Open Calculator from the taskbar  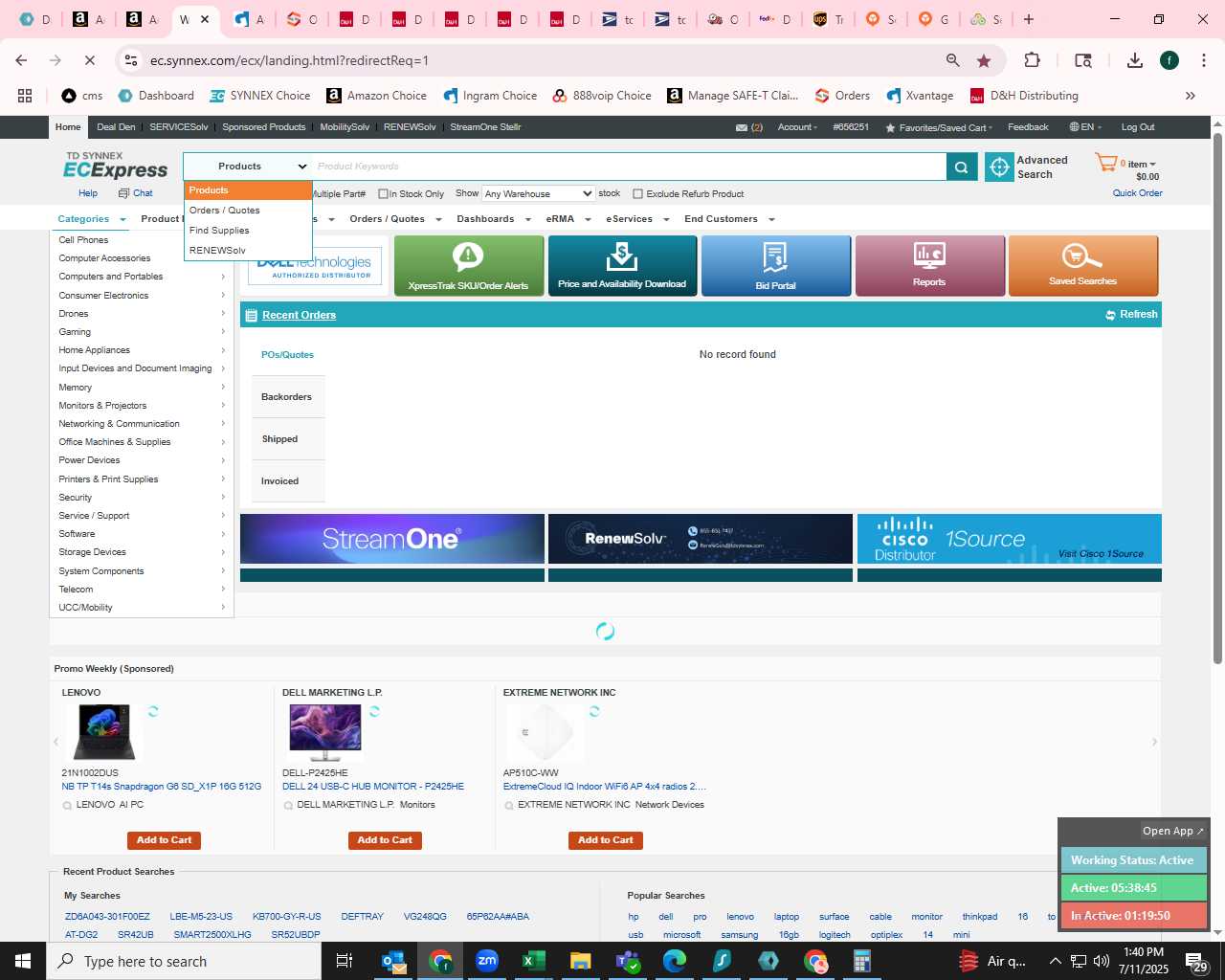tap(861, 961)
